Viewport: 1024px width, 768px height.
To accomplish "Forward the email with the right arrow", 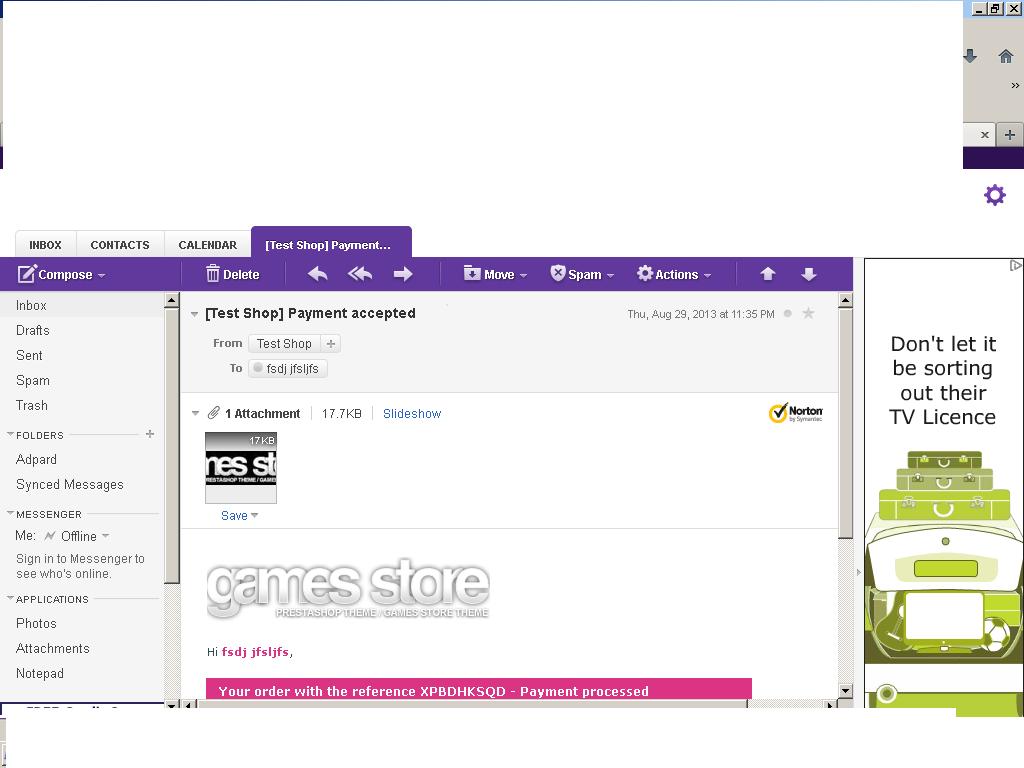I will [403, 274].
